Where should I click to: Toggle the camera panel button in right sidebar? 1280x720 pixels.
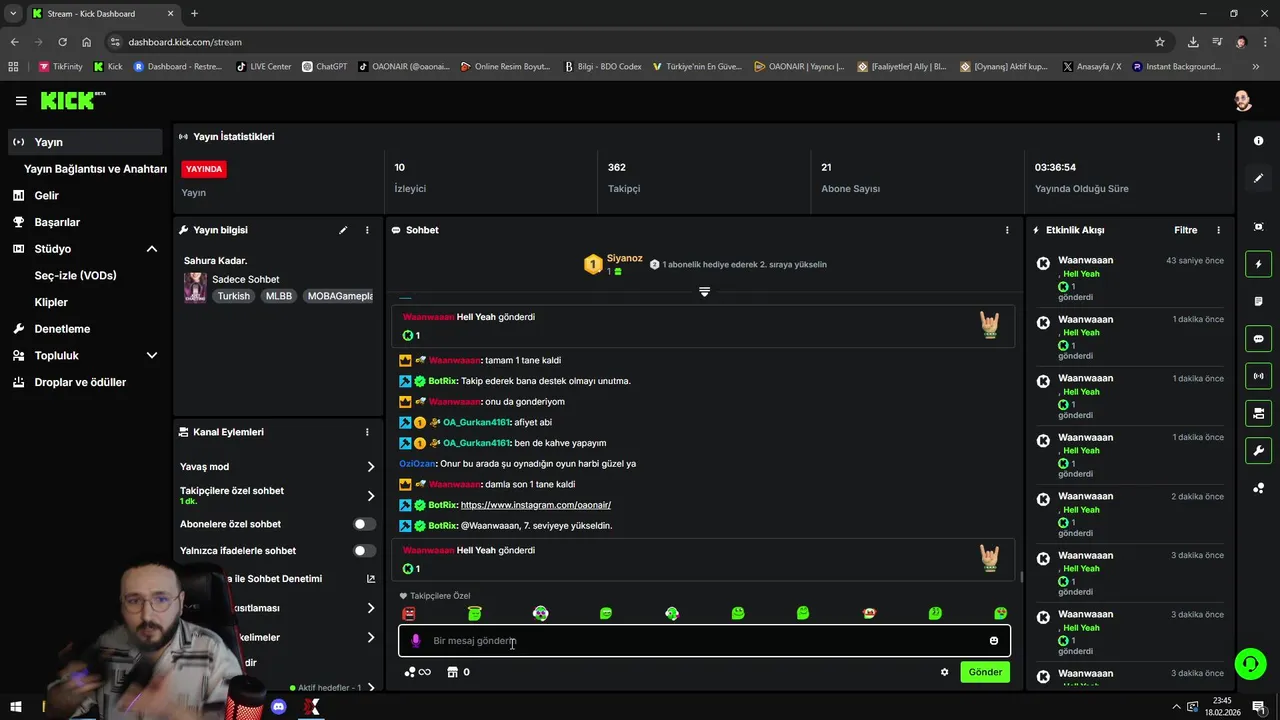pos(1258,413)
